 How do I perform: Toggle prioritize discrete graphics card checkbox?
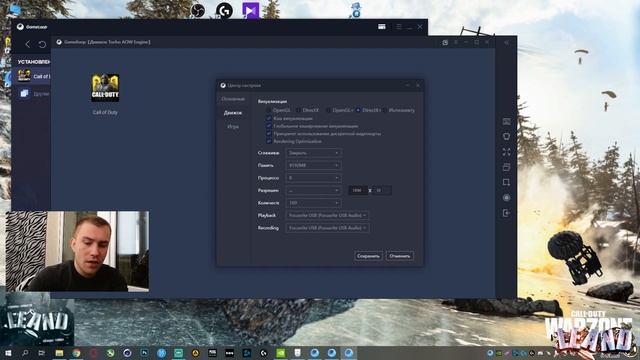269,133
